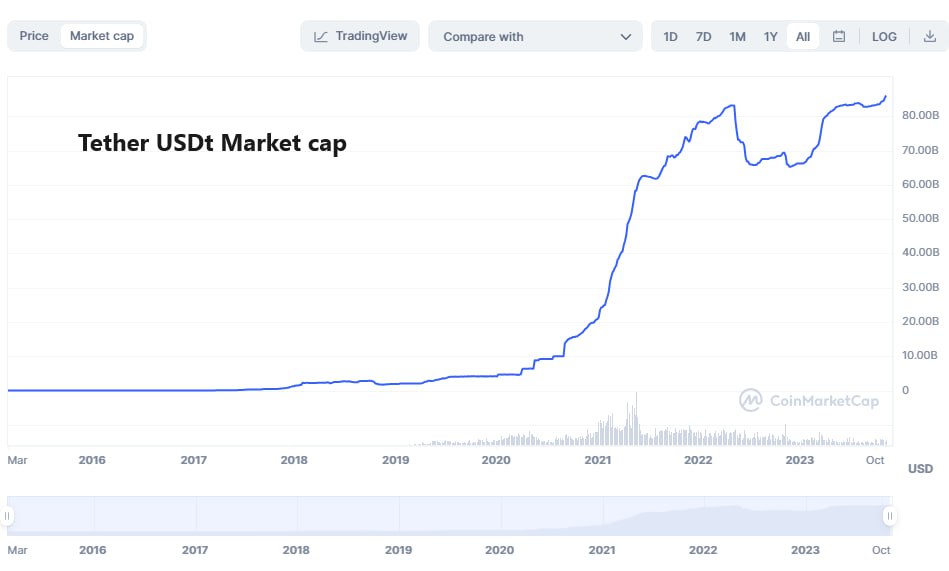This screenshot has height=571, width=949.
Task: Switch to the Price view
Action: (x=34, y=36)
